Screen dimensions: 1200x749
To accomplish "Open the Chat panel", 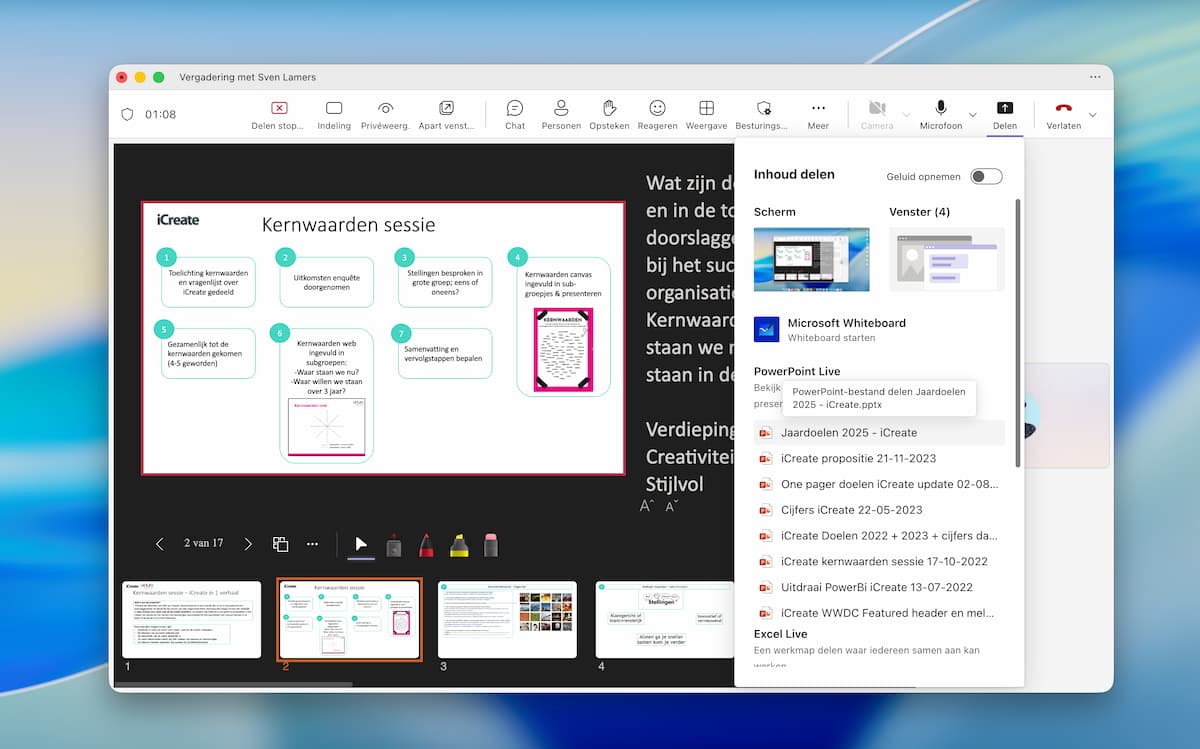I will [514, 113].
